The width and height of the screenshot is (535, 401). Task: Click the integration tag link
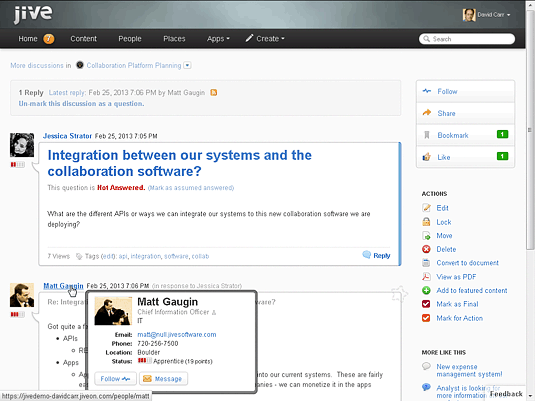(146, 256)
